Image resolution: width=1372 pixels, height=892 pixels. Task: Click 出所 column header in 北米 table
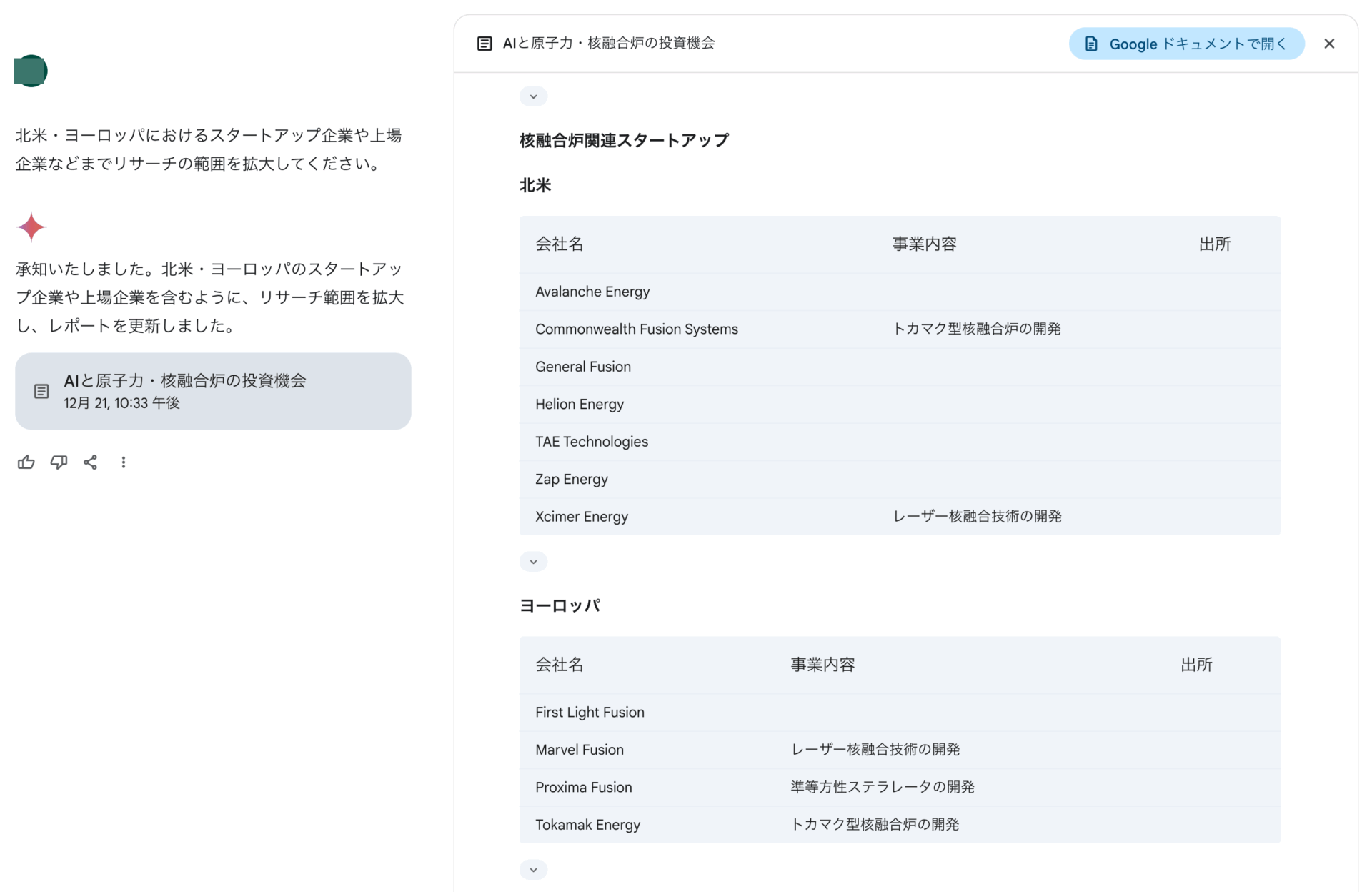pos(1214,244)
